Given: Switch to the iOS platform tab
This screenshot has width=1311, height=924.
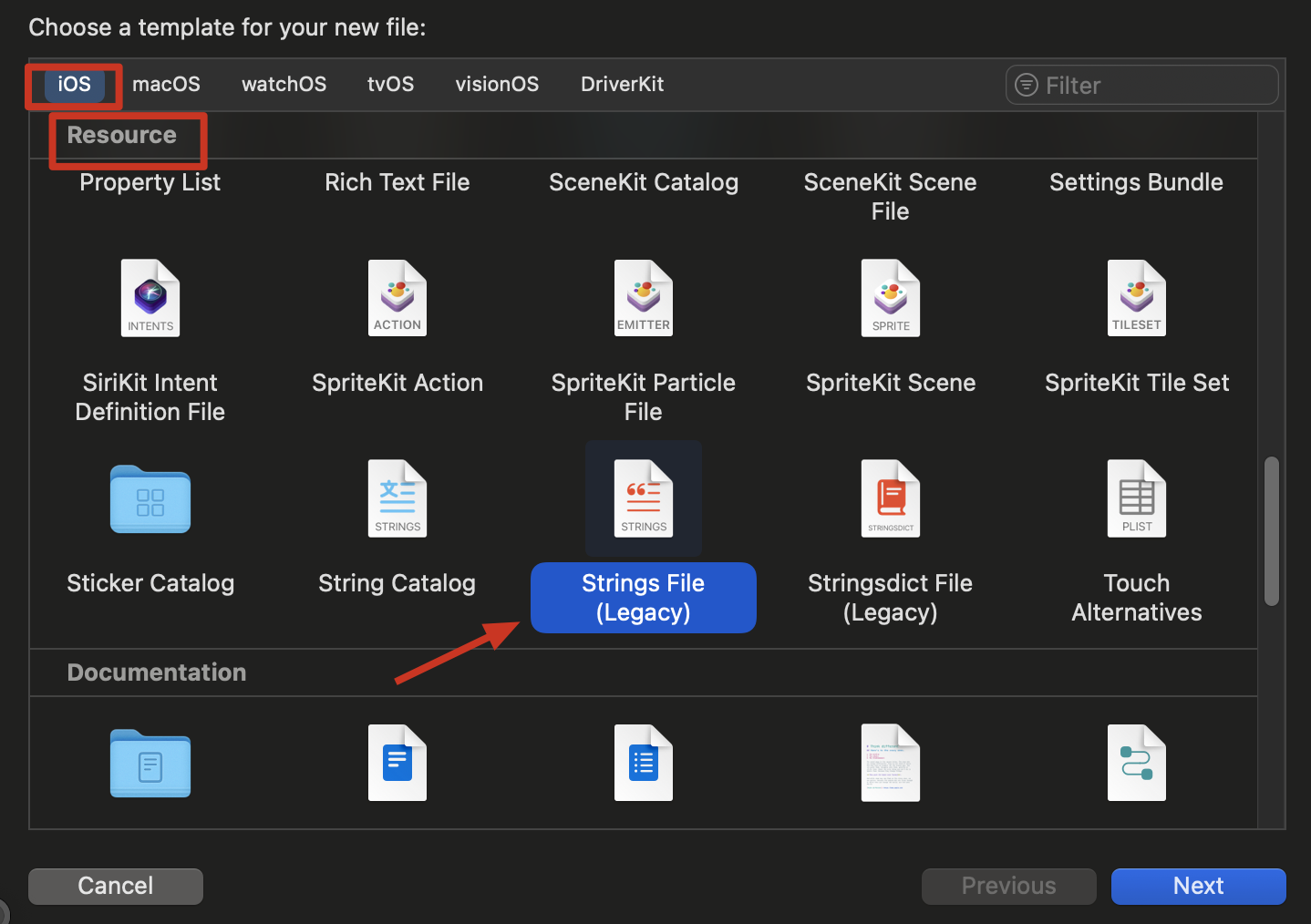Looking at the screenshot, I should [75, 84].
